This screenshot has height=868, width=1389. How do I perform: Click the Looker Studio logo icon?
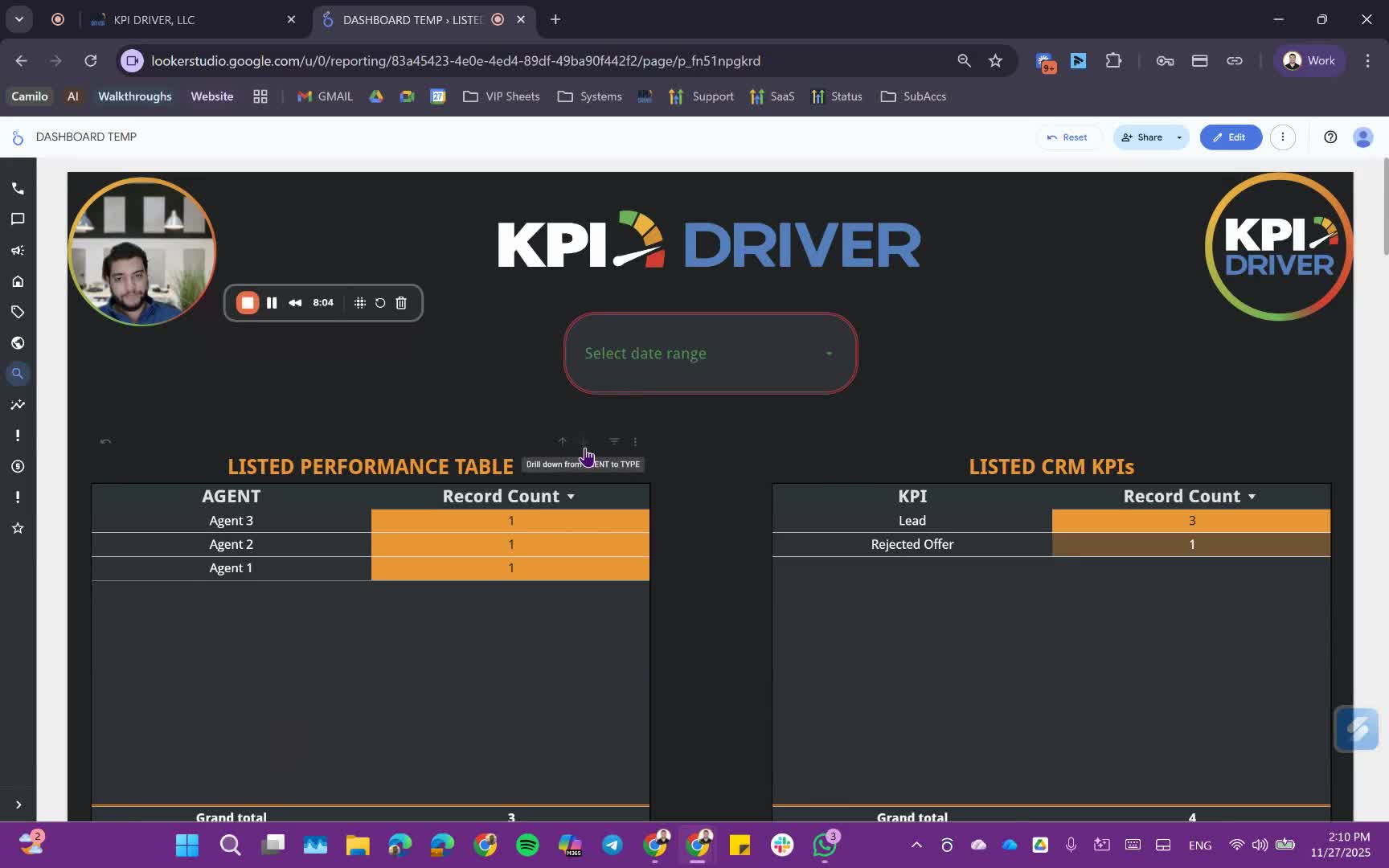click(x=18, y=137)
